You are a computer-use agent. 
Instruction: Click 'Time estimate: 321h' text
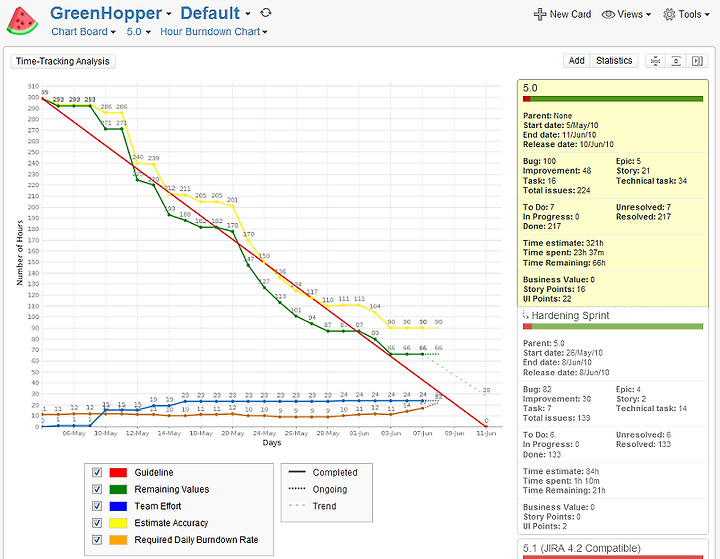563,243
